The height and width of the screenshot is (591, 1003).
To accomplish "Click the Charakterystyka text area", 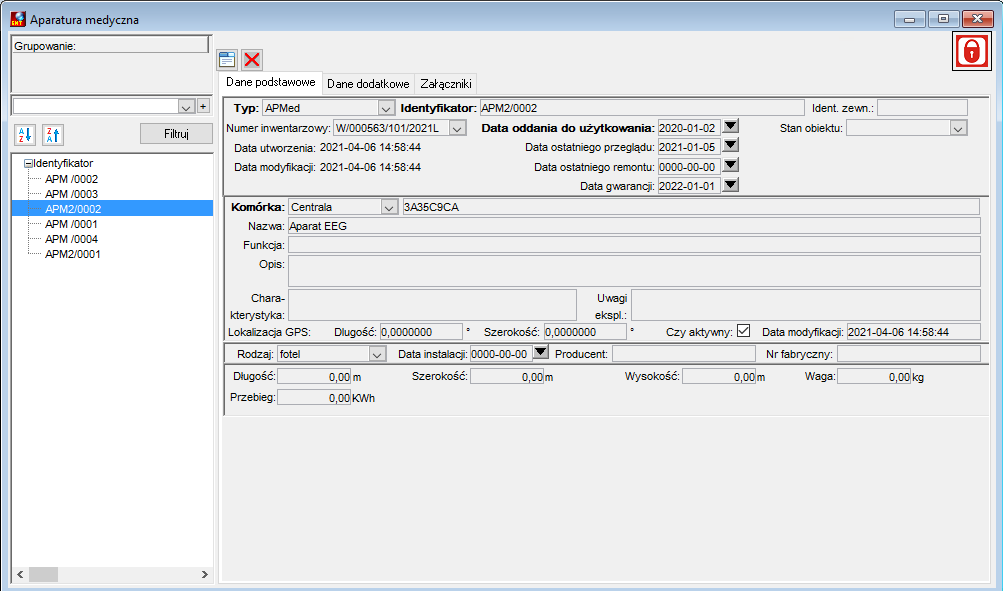I will pos(432,305).
